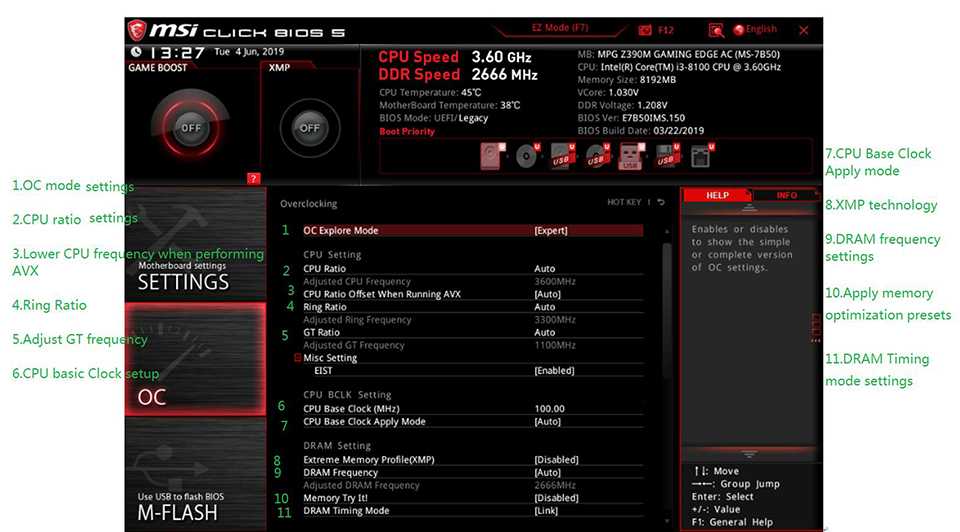Click the hot key back arrow icon
Image resolution: width=960 pixels, height=532 pixels.
[x=661, y=203]
